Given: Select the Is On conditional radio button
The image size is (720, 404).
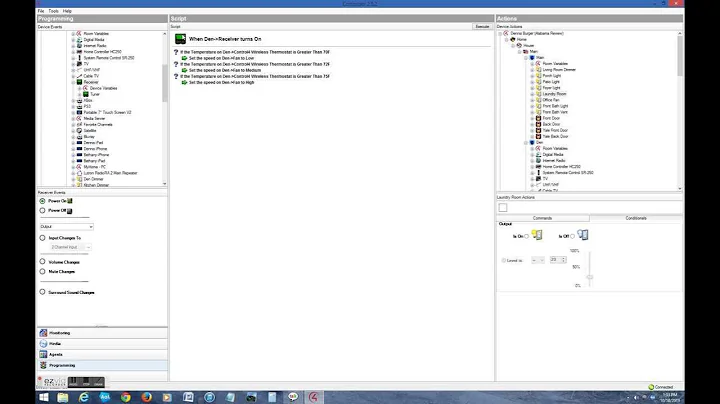Looking at the screenshot, I should [526, 236].
